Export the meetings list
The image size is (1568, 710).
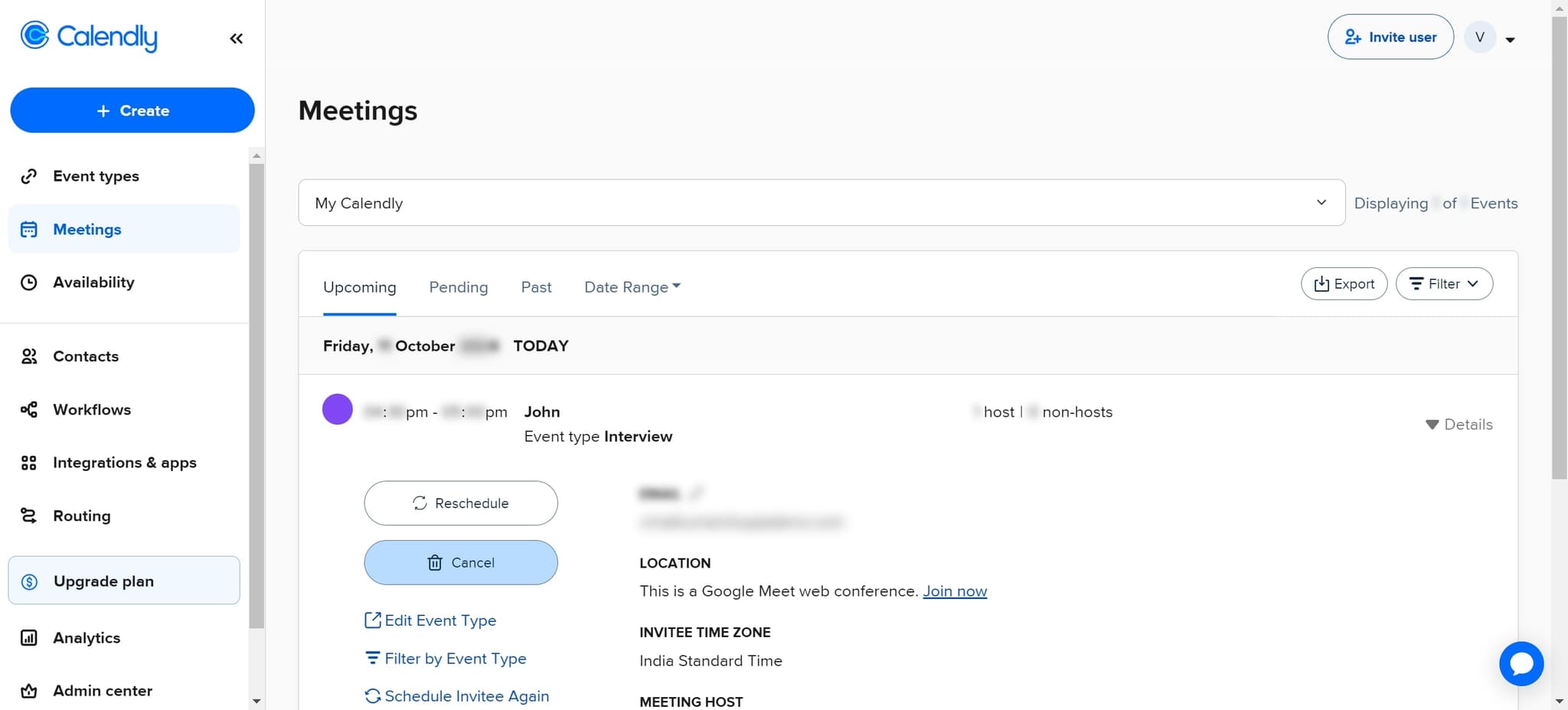[1344, 284]
